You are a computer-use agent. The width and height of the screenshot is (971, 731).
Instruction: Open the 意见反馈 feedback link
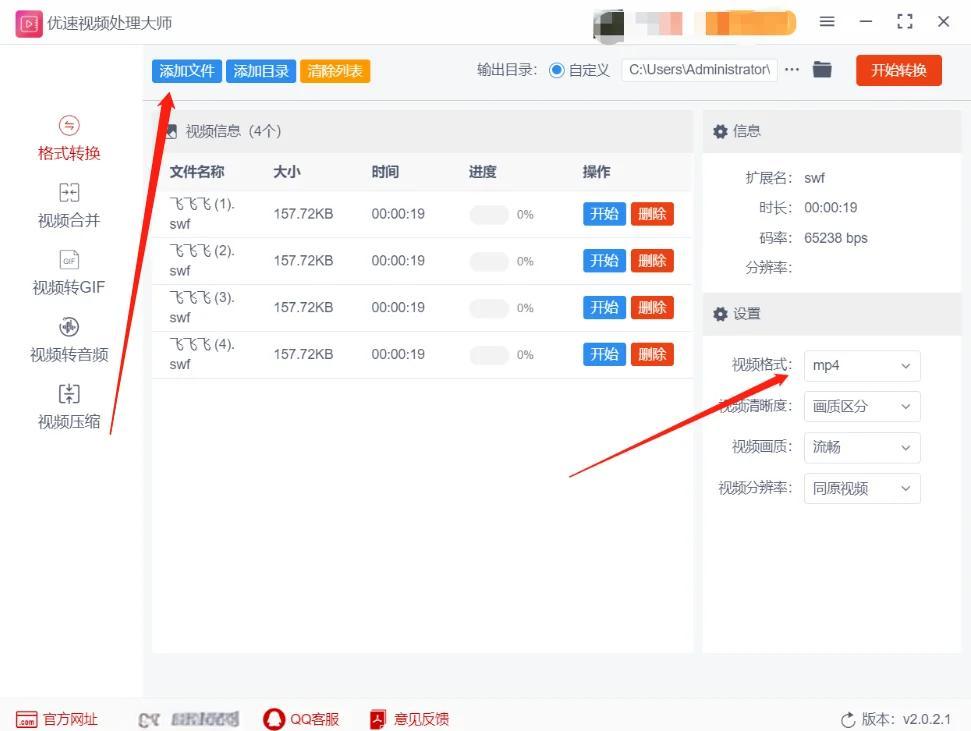click(x=409, y=719)
